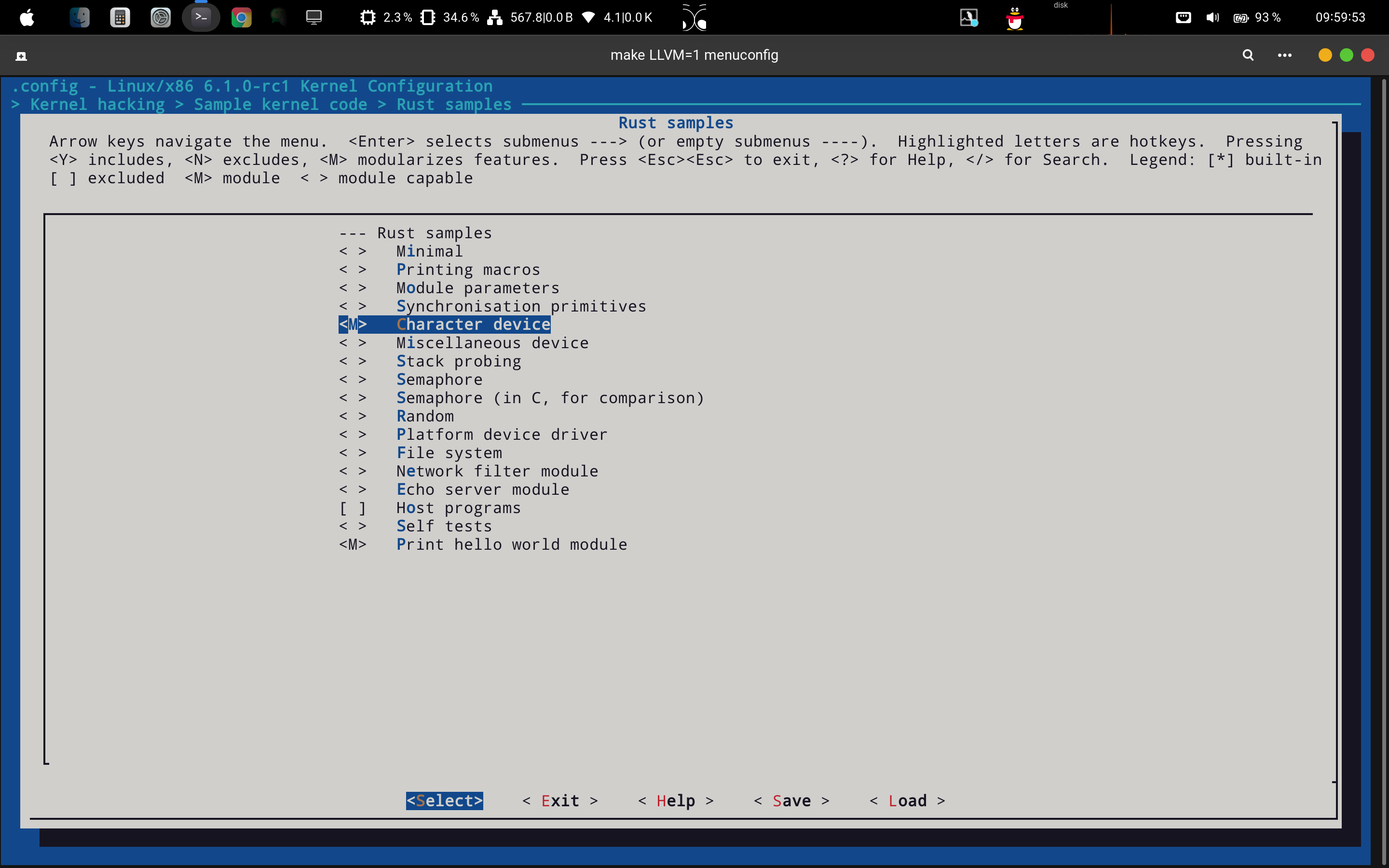
Task: Click the new tab icon in title bar
Action: click(x=21, y=55)
